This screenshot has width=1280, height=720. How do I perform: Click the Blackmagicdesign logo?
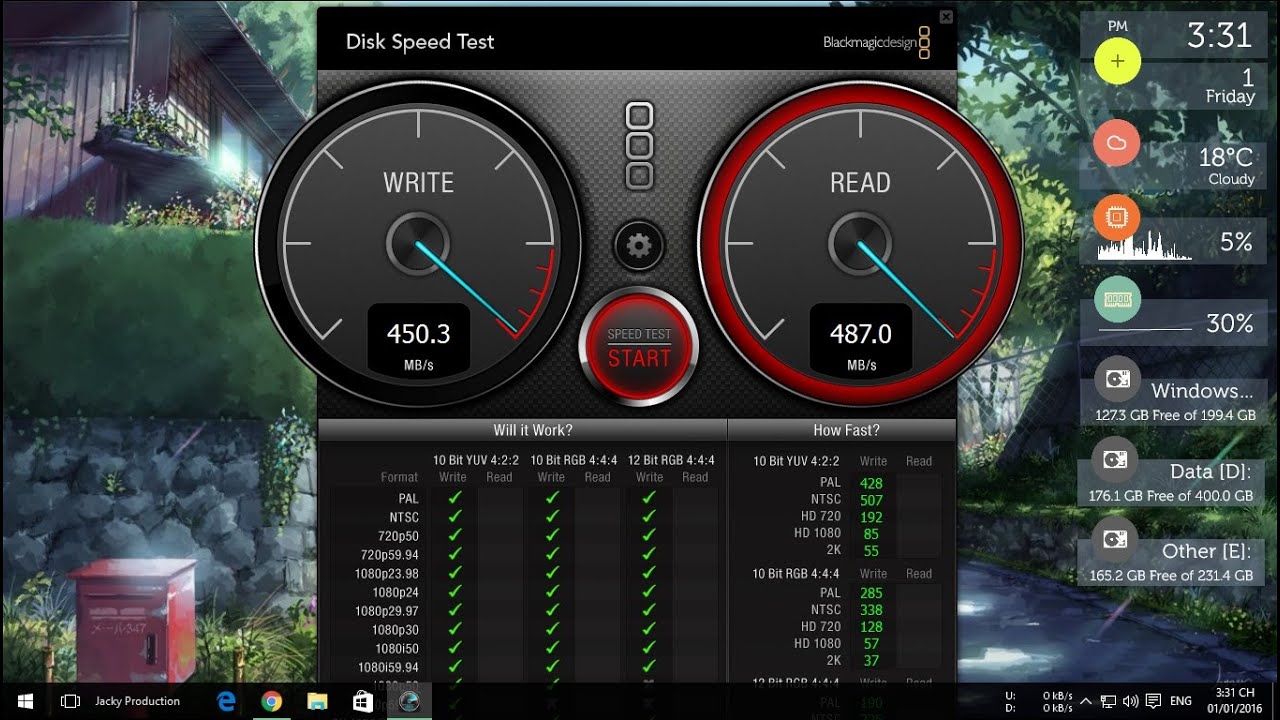[877, 43]
